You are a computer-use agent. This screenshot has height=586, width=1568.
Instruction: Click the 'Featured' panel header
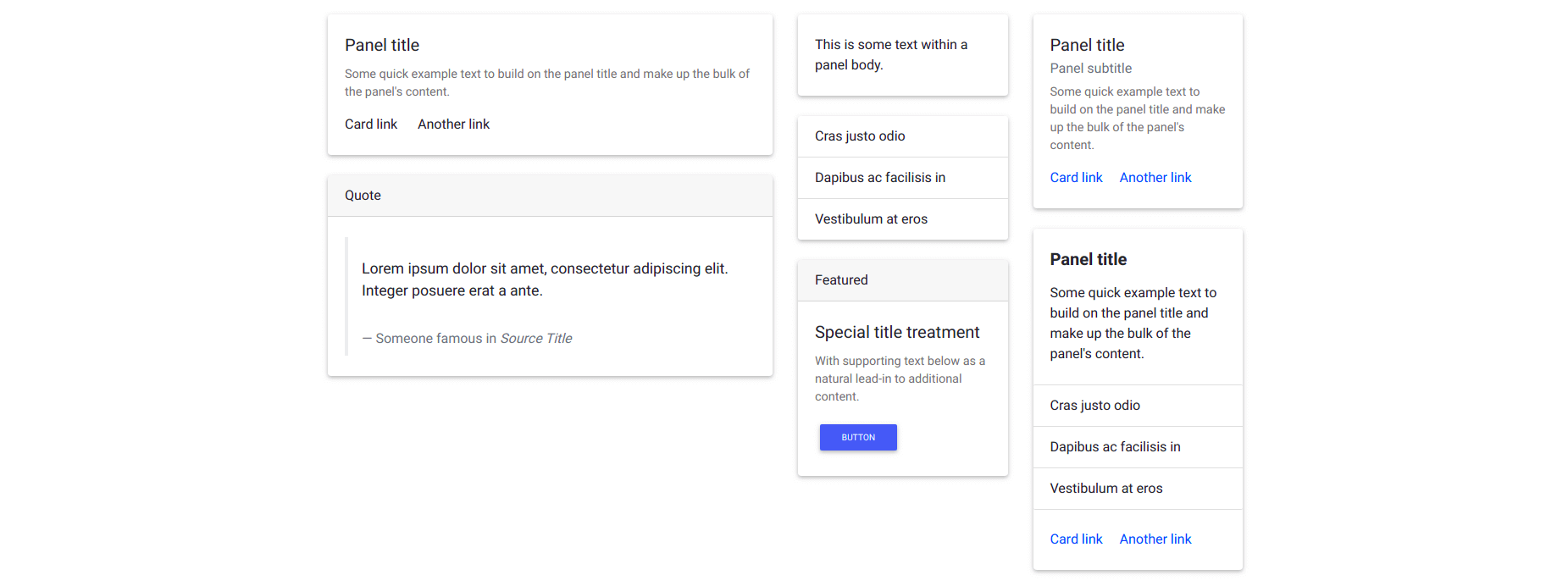[903, 280]
